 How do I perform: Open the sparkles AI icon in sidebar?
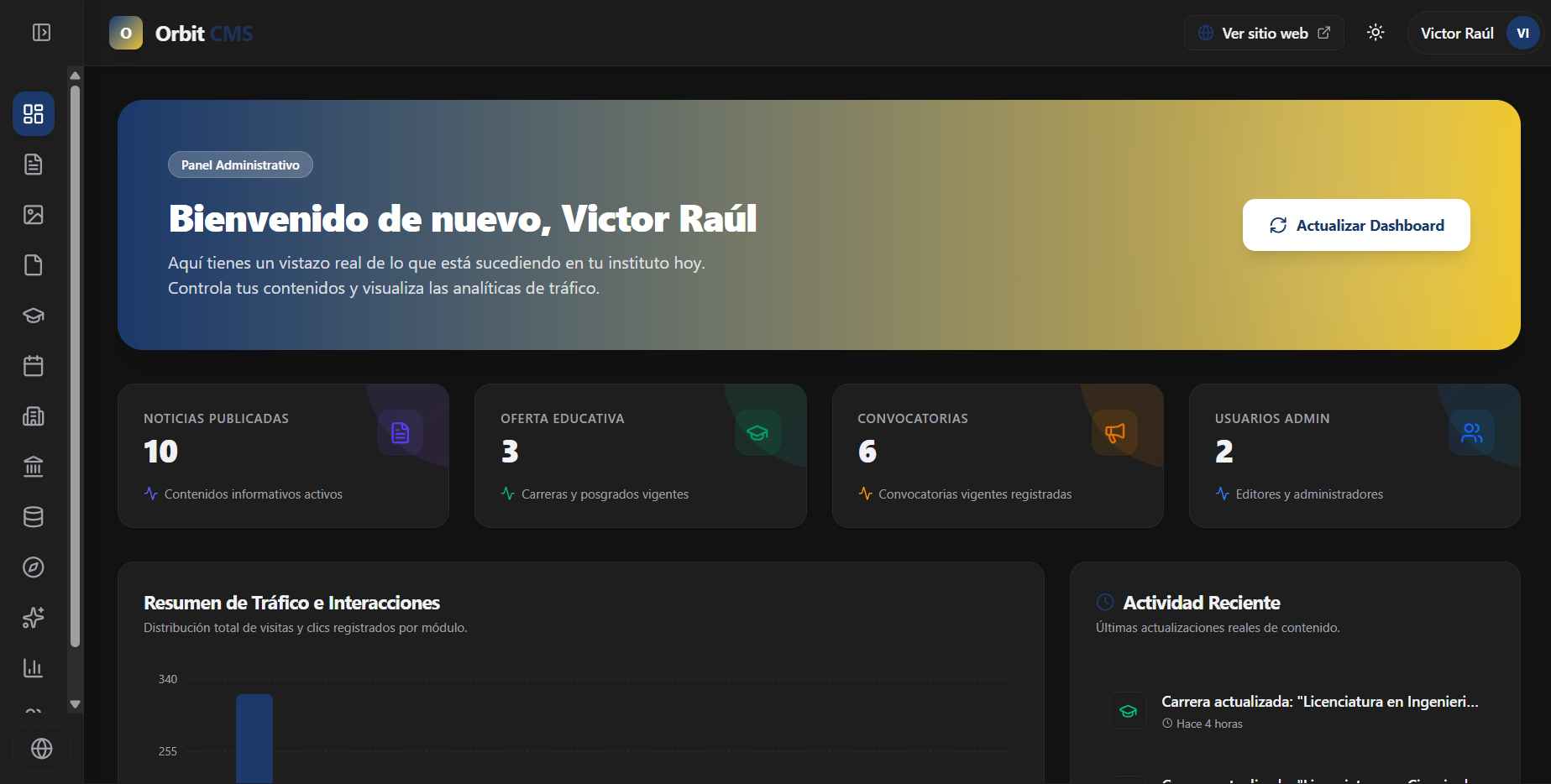point(34,618)
